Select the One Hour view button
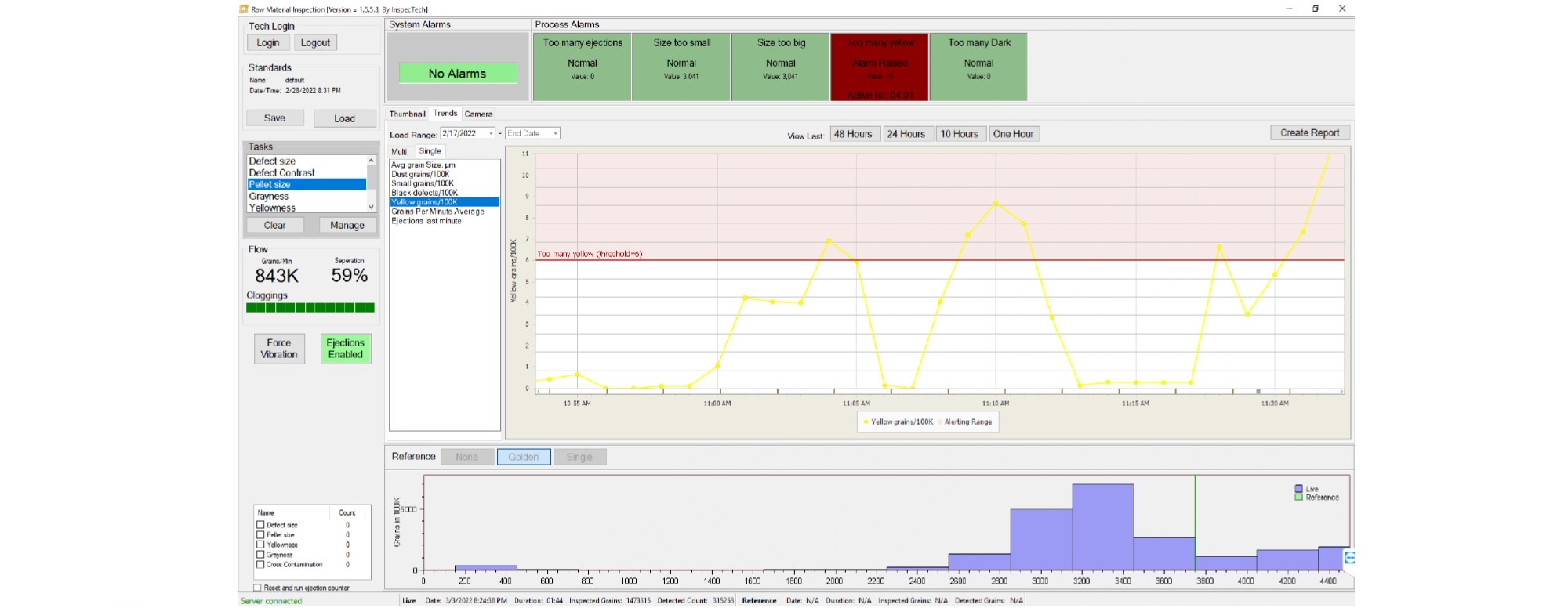Viewport: 1568px width, 608px height. tap(1013, 134)
